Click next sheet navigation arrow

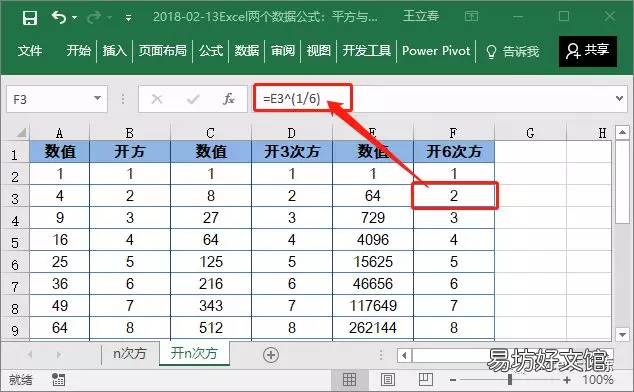click(x=59, y=355)
